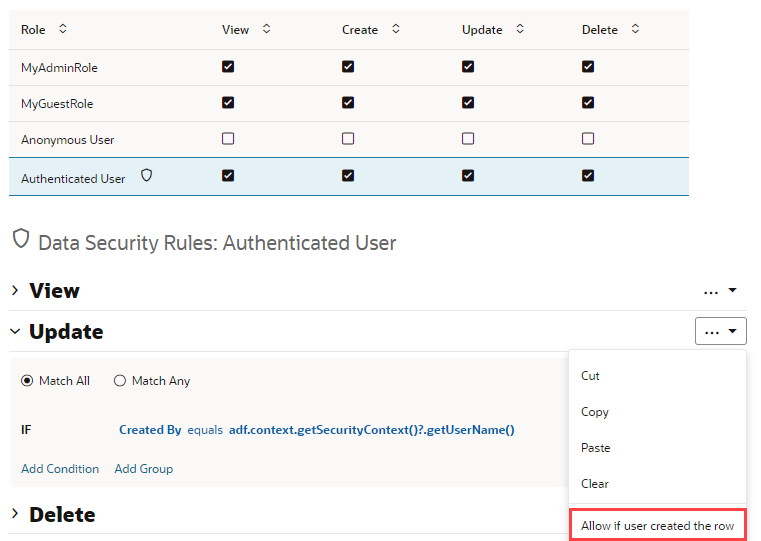Edit the Created By condition field
Screen dimensions: 761x541
(150, 430)
